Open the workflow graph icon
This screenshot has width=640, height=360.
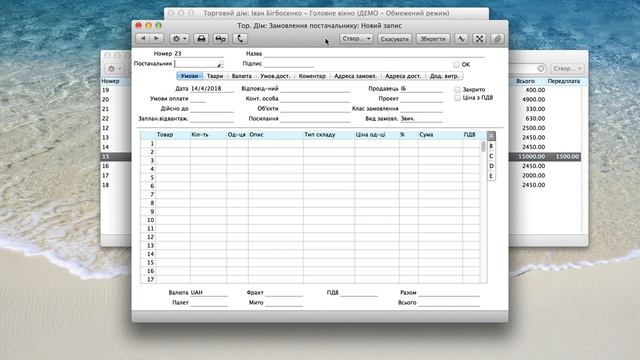click(x=461, y=38)
